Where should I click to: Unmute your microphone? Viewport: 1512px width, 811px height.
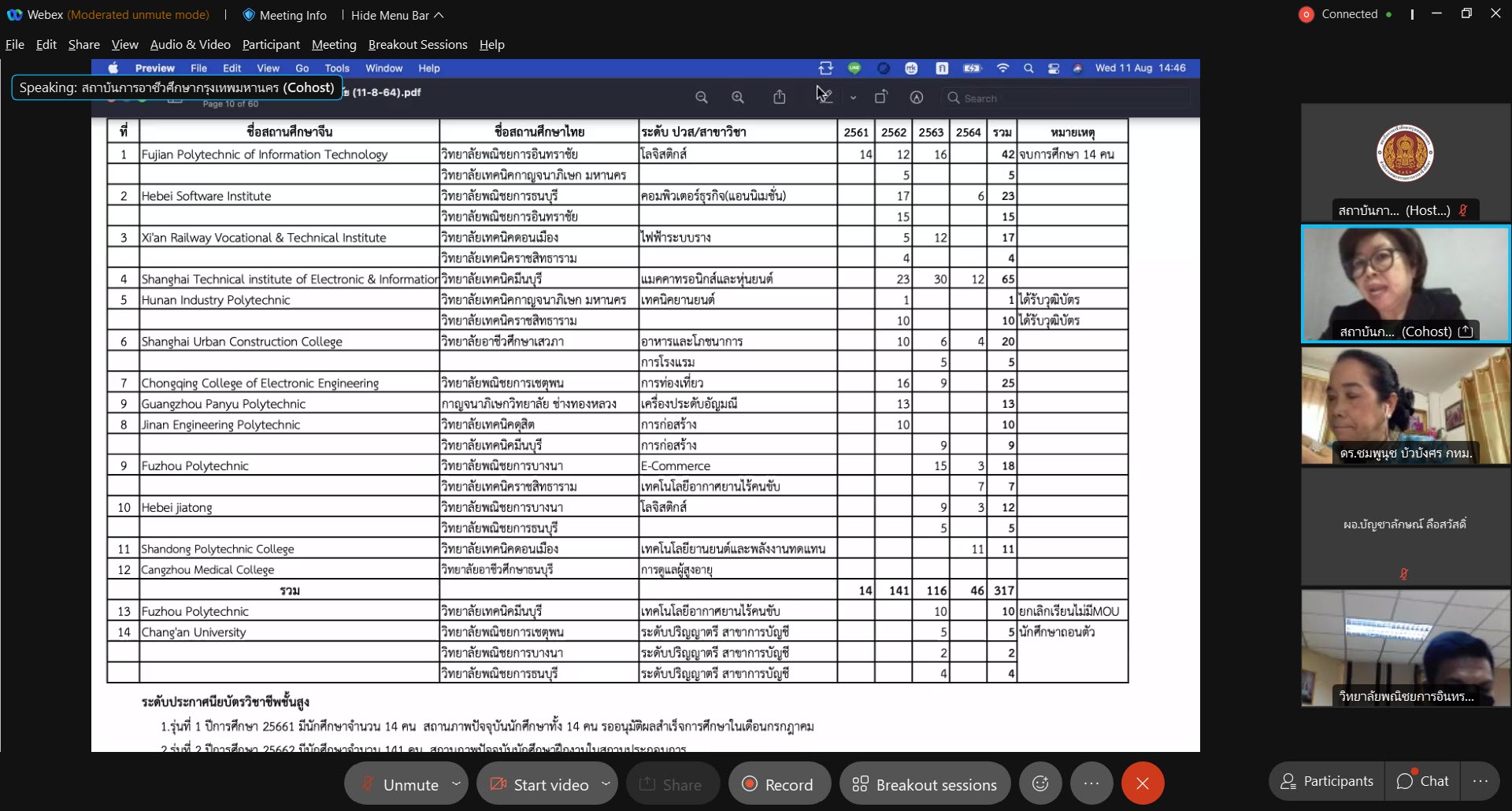[399, 784]
